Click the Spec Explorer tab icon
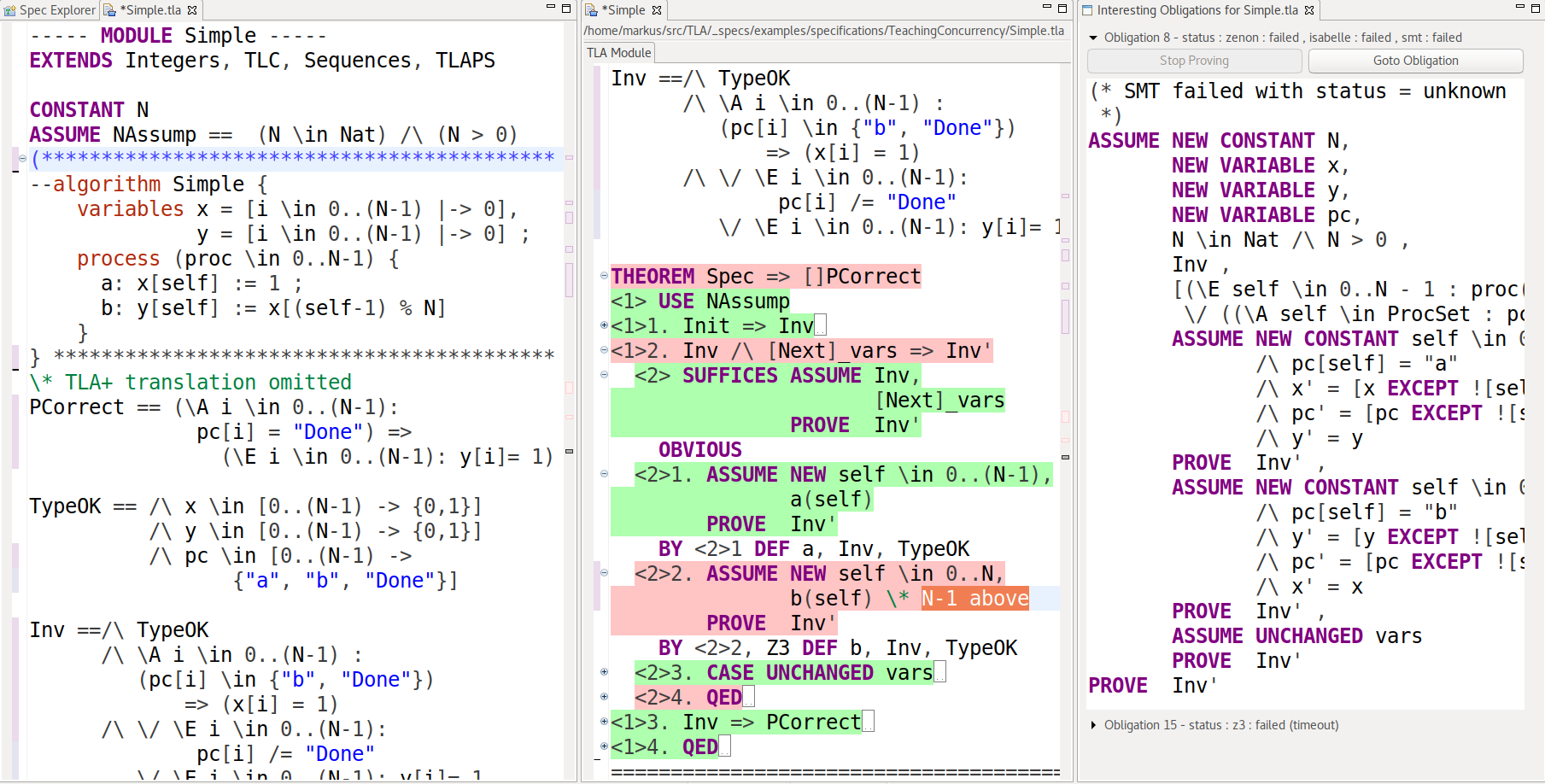1545x784 pixels. point(10,10)
